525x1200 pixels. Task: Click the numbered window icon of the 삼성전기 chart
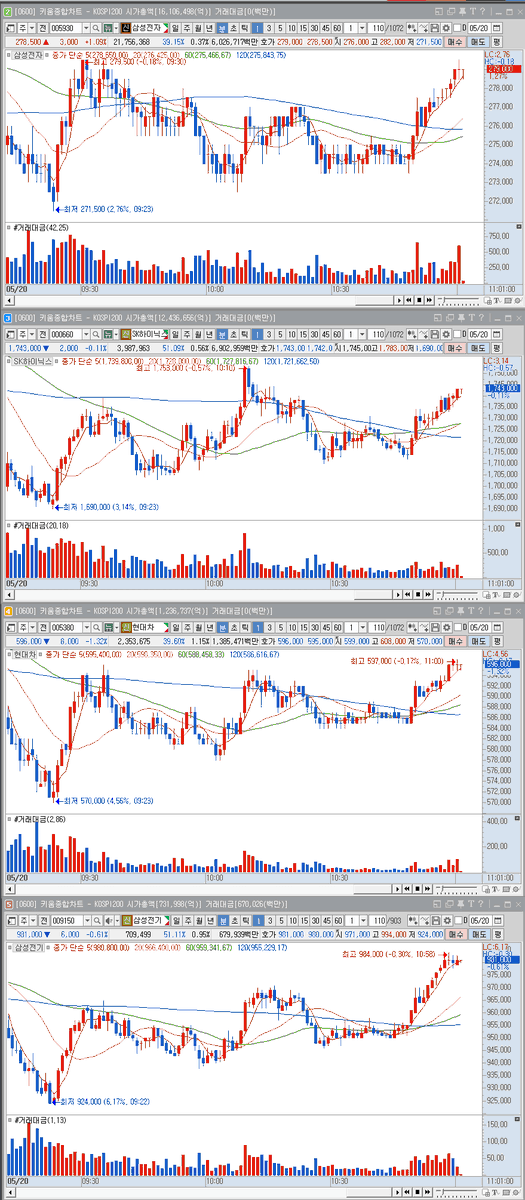click(7, 902)
